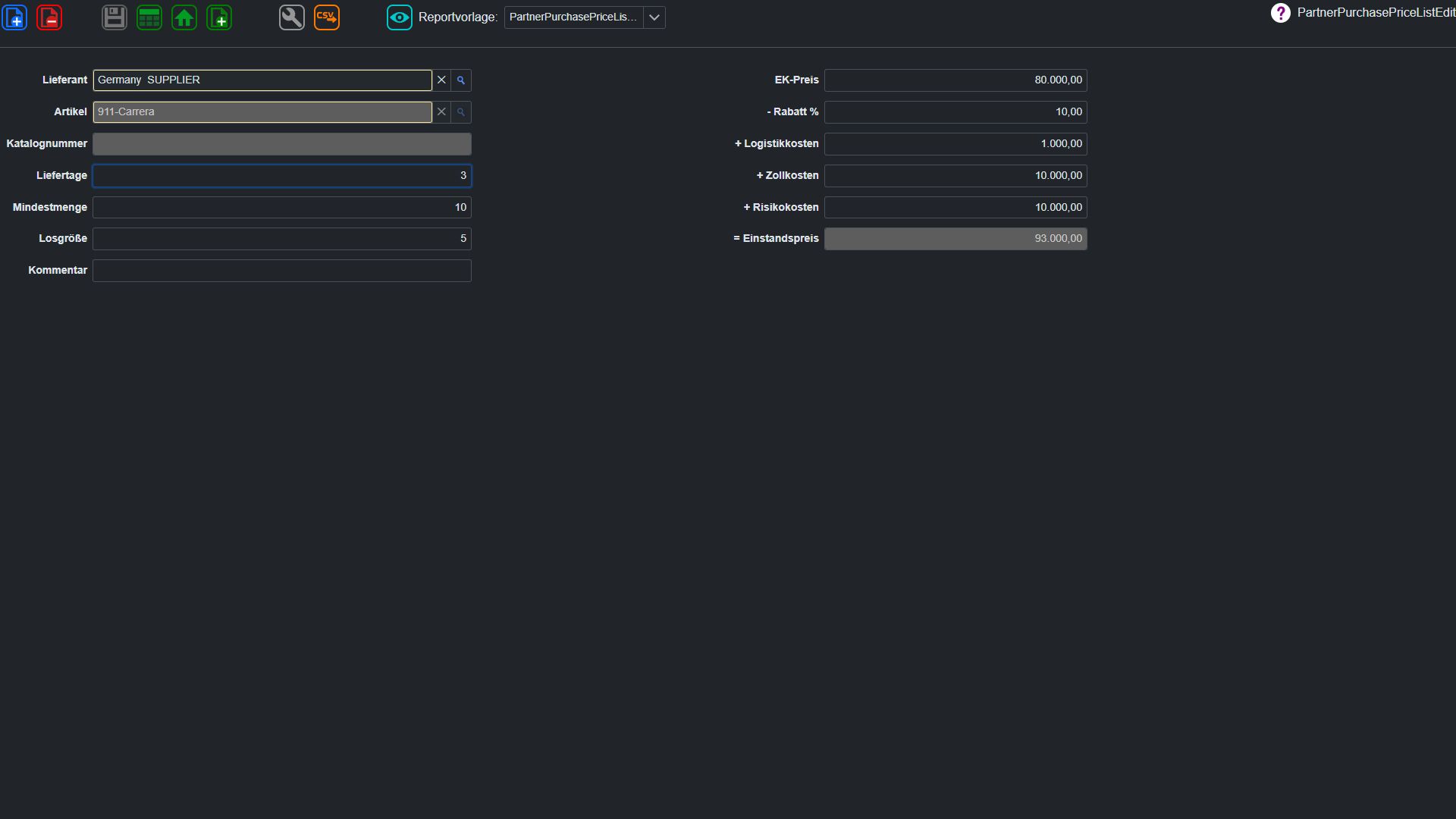The image size is (1456, 819).
Task: Focus the Liefertage input field
Action: pyautogui.click(x=282, y=176)
